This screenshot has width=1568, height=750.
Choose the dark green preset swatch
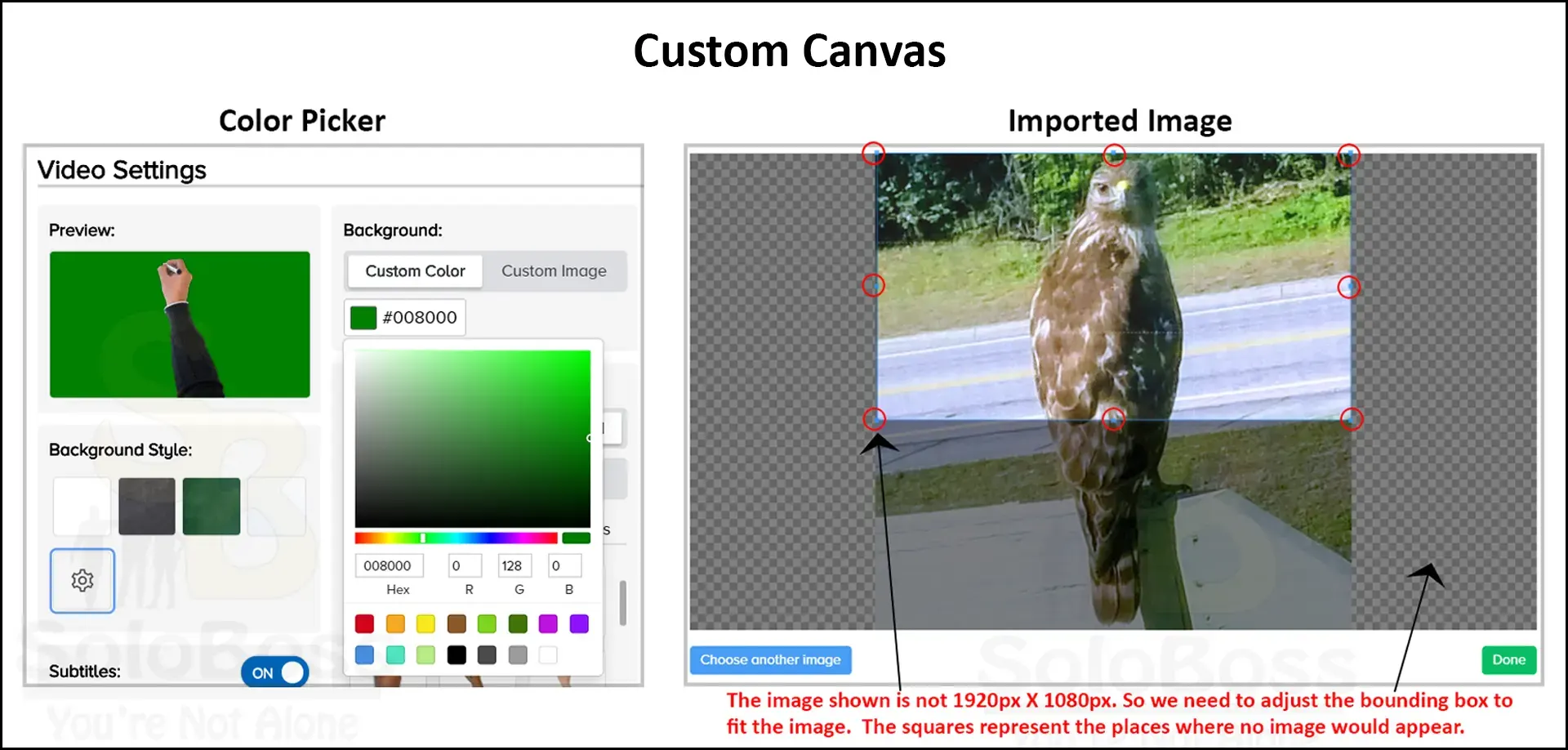pyautogui.click(x=518, y=624)
